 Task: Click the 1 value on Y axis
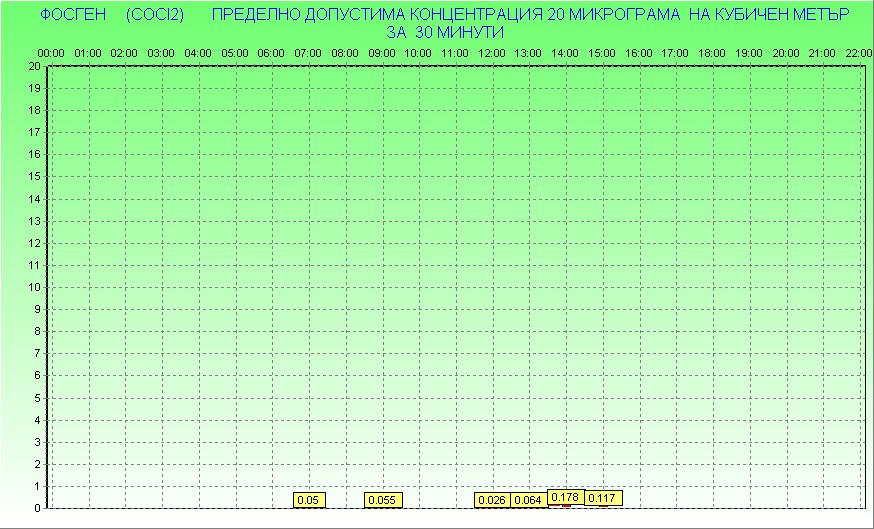(x=38, y=487)
